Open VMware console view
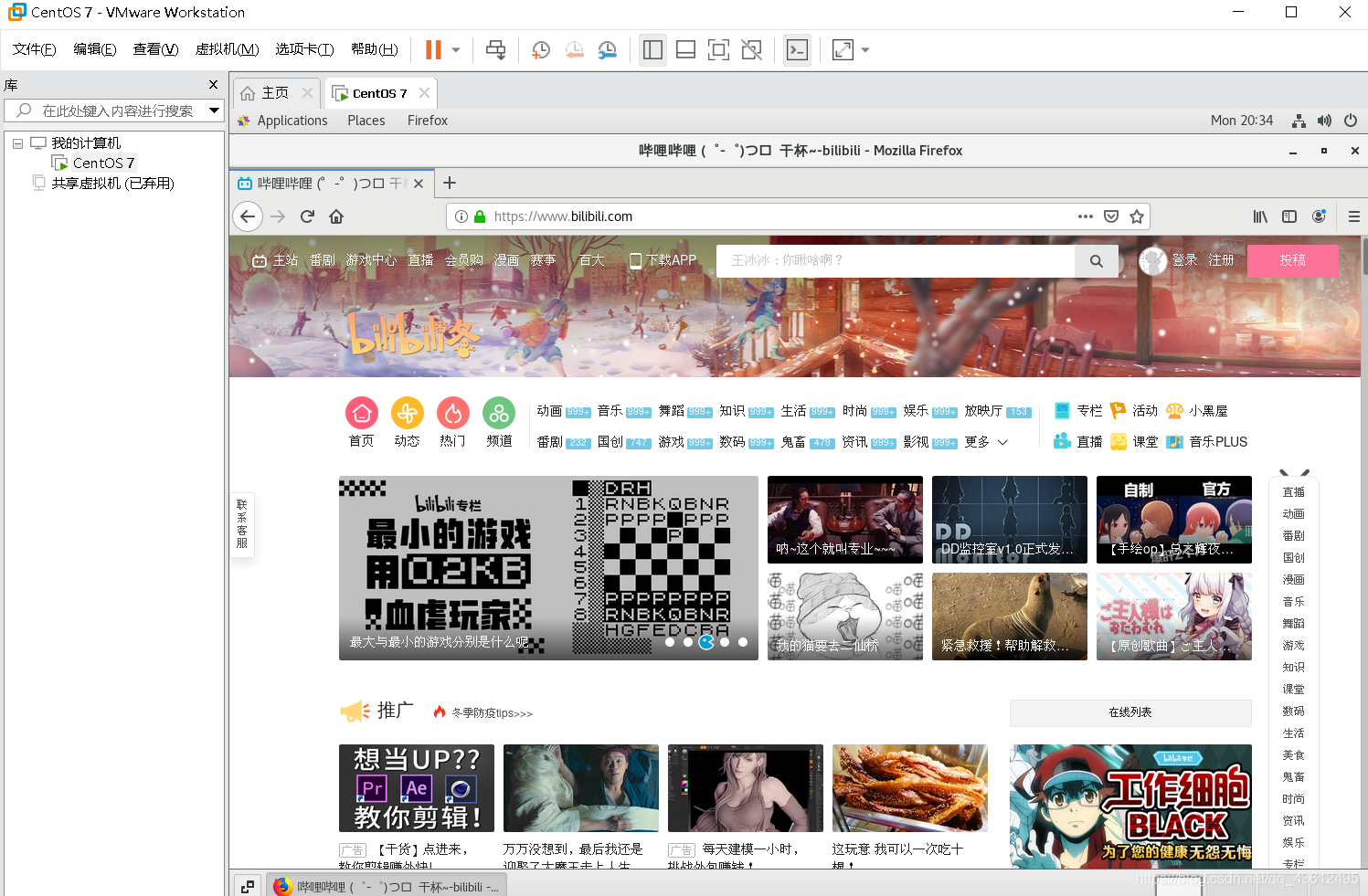 coord(797,49)
